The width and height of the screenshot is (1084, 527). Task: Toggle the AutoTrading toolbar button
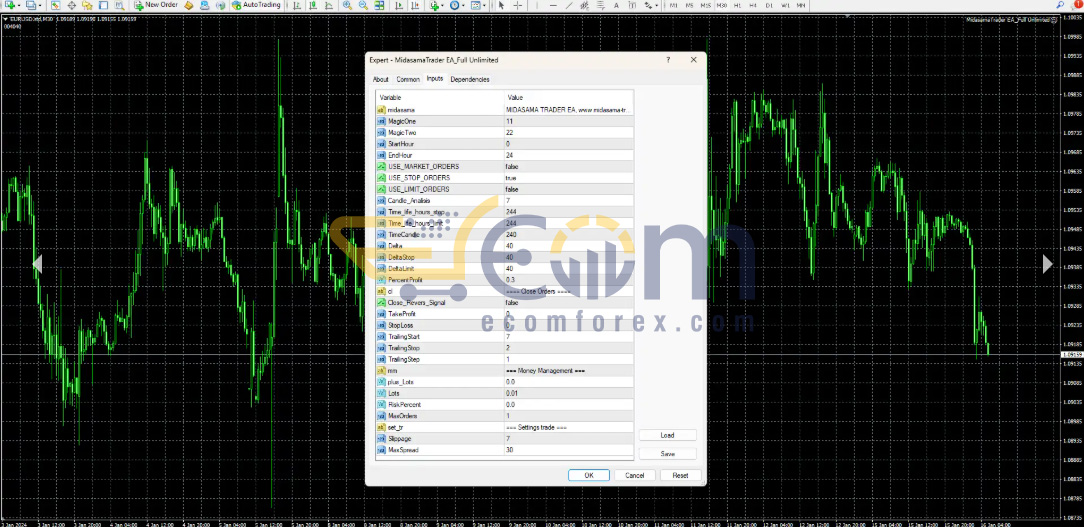pos(256,5)
